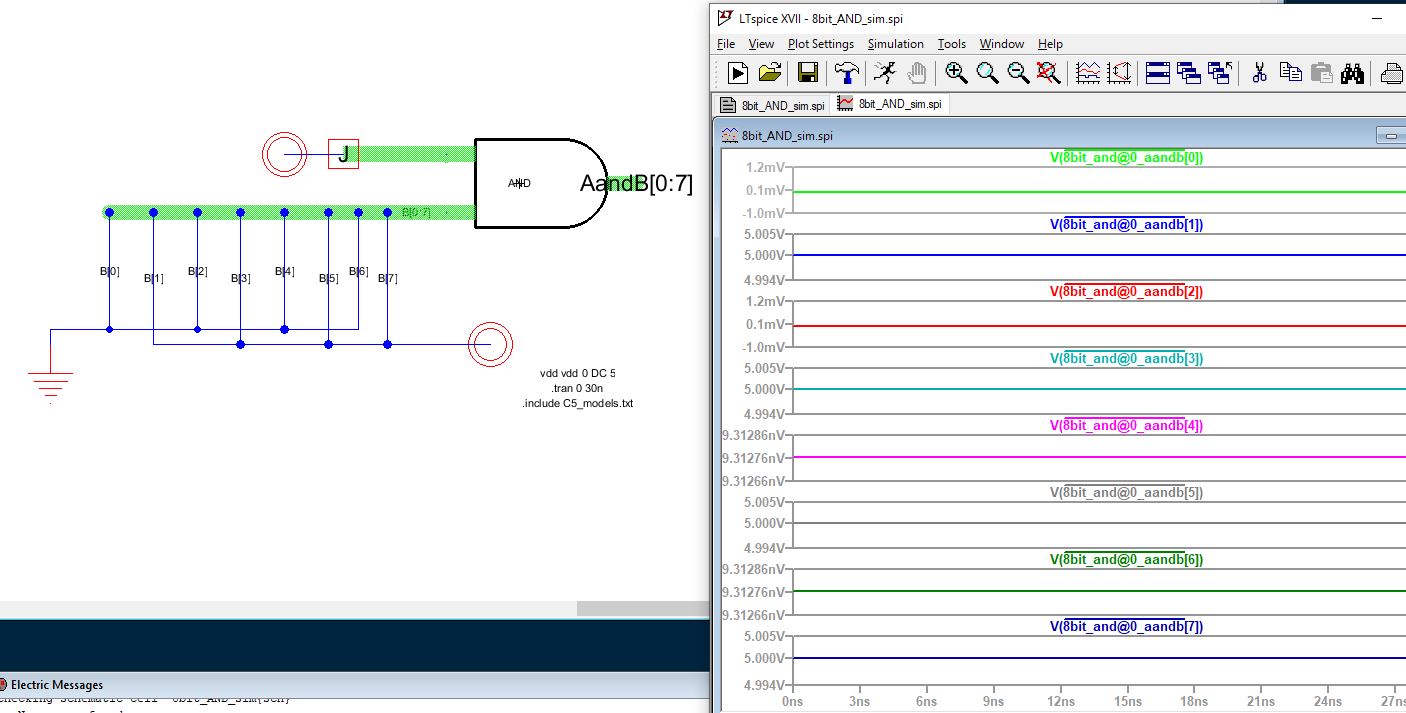Click the Copy icon in toolbar
The width and height of the screenshot is (1406, 713).
pyautogui.click(x=1290, y=73)
